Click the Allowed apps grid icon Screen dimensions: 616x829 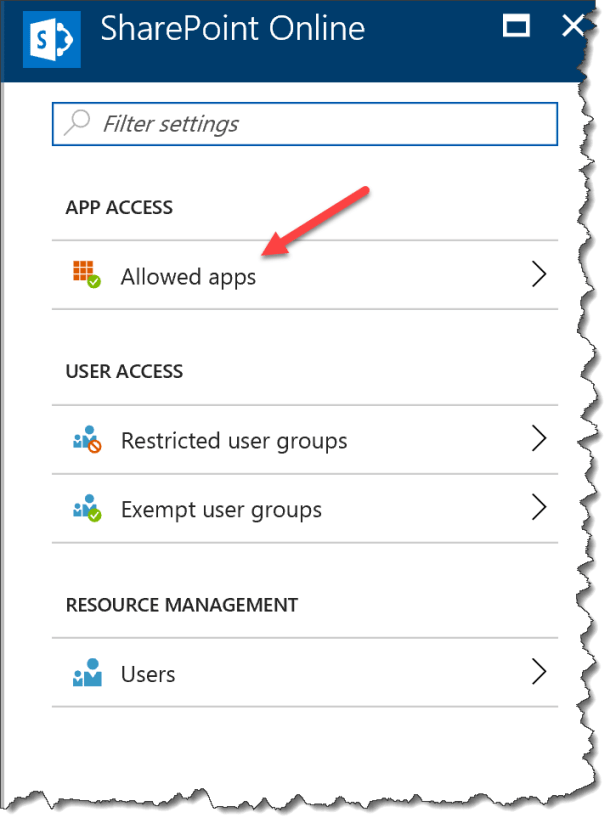coord(87,274)
